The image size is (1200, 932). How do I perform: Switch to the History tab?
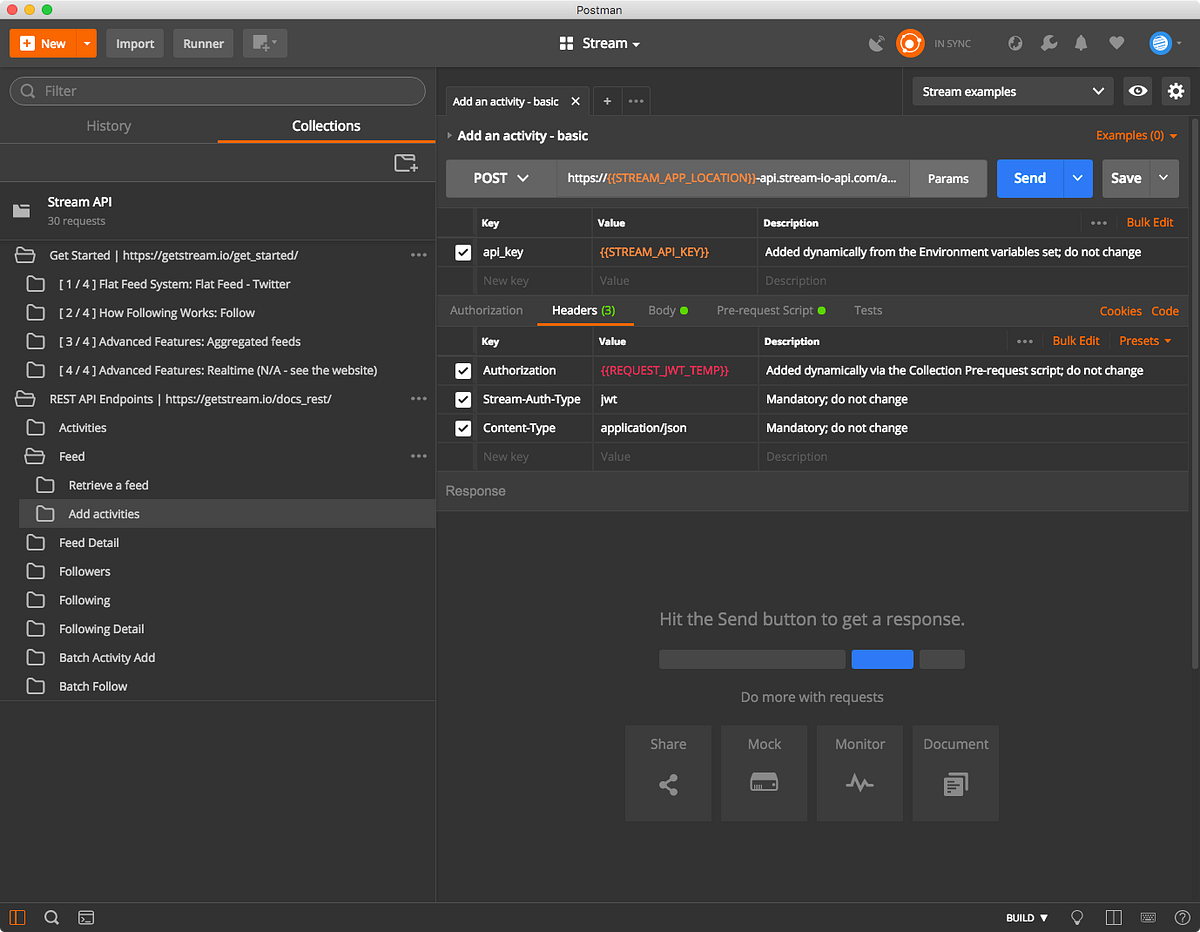[x=108, y=126]
